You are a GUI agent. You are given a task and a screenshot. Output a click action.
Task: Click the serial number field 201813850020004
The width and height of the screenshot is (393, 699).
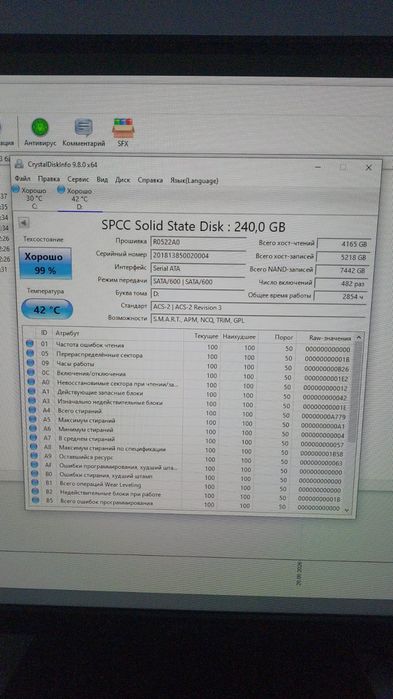pos(198,255)
